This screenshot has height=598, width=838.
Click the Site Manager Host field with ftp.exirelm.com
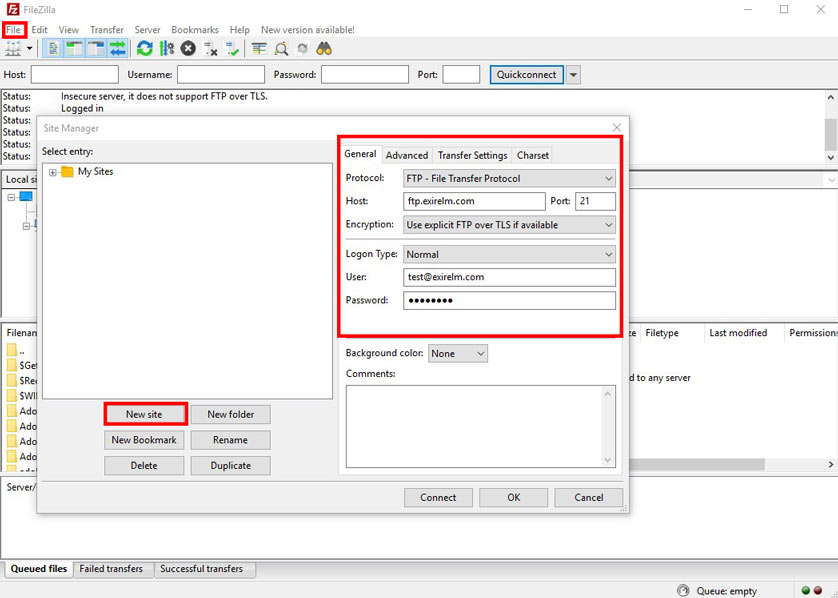tap(474, 201)
